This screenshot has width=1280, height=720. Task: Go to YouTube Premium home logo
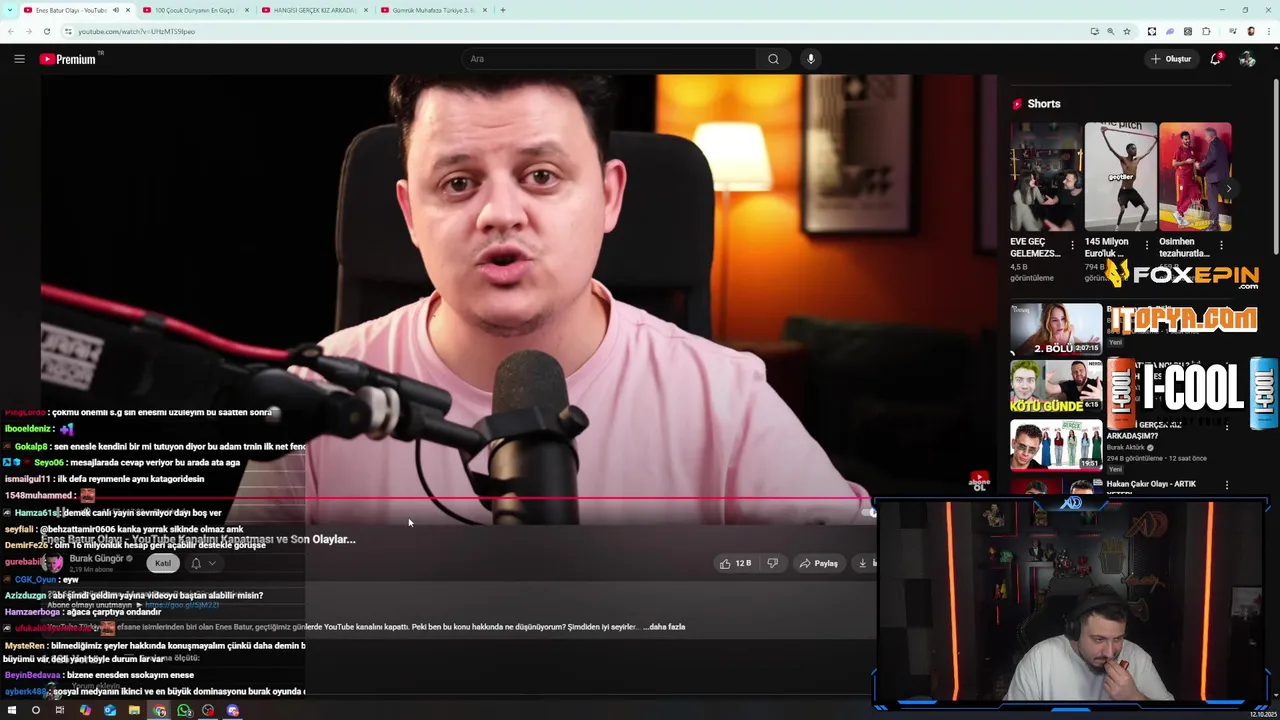point(68,59)
